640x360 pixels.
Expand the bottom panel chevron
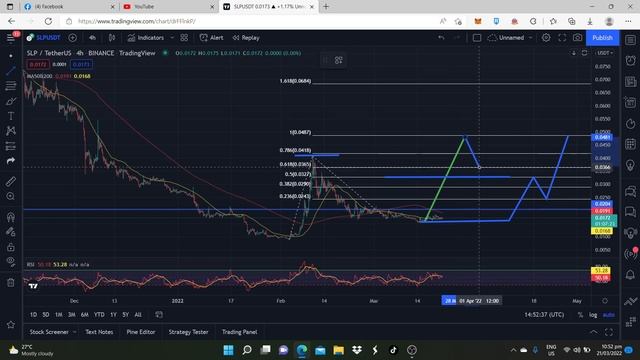click(x=593, y=332)
